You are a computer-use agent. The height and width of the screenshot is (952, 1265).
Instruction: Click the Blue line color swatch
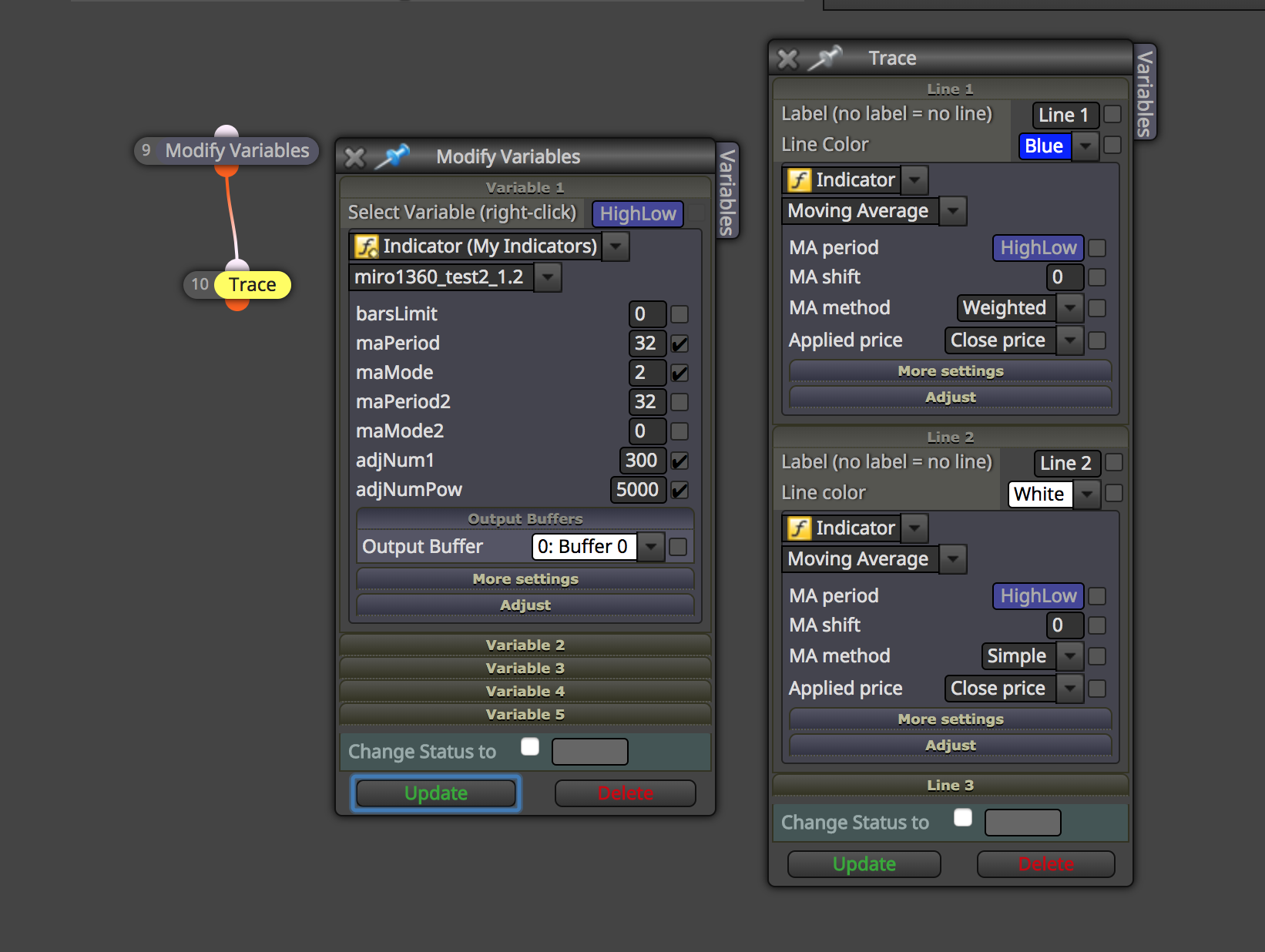[1045, 146]
